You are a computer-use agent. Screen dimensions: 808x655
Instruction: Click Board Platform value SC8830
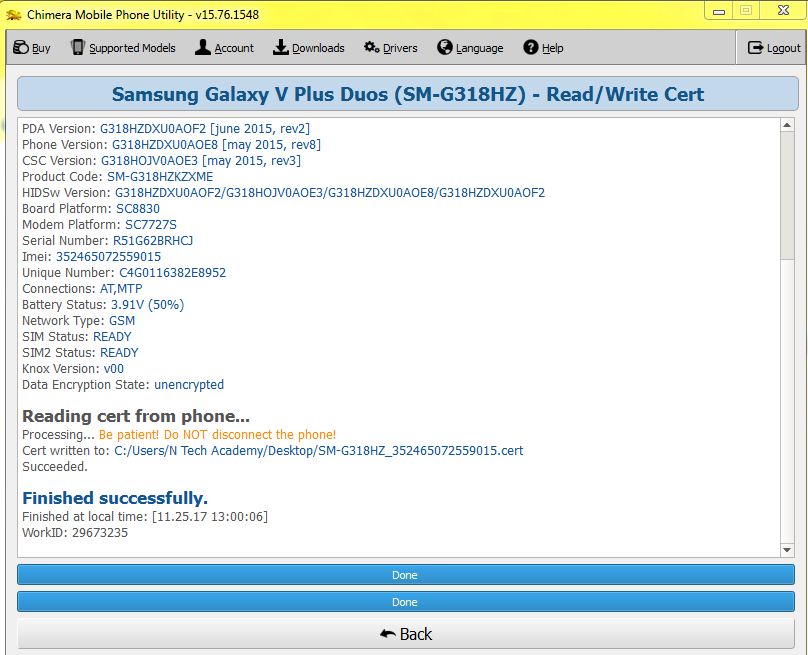pos(138,209)
